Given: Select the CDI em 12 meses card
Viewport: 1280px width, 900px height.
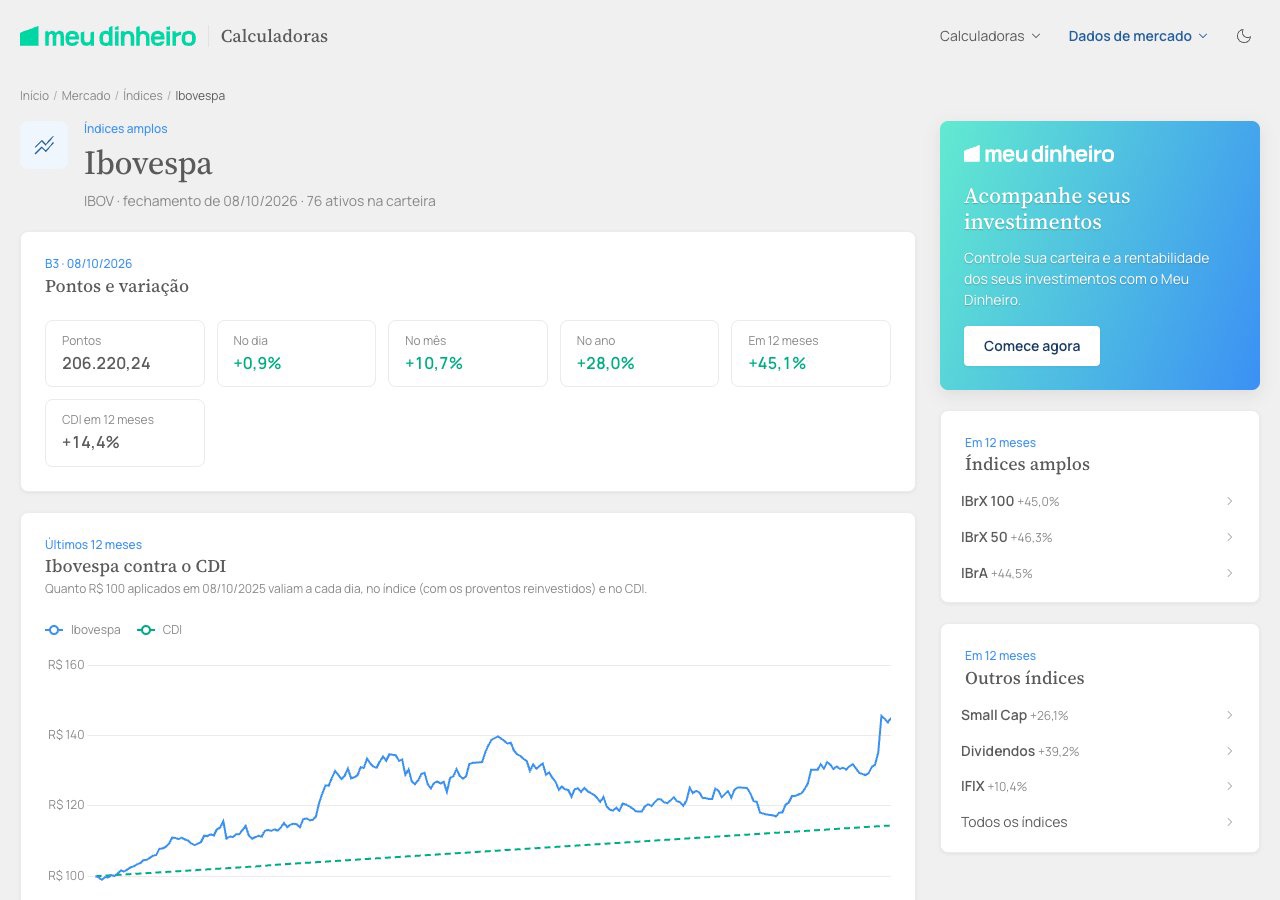Looking at the screenshot, I should click(125, 433).
